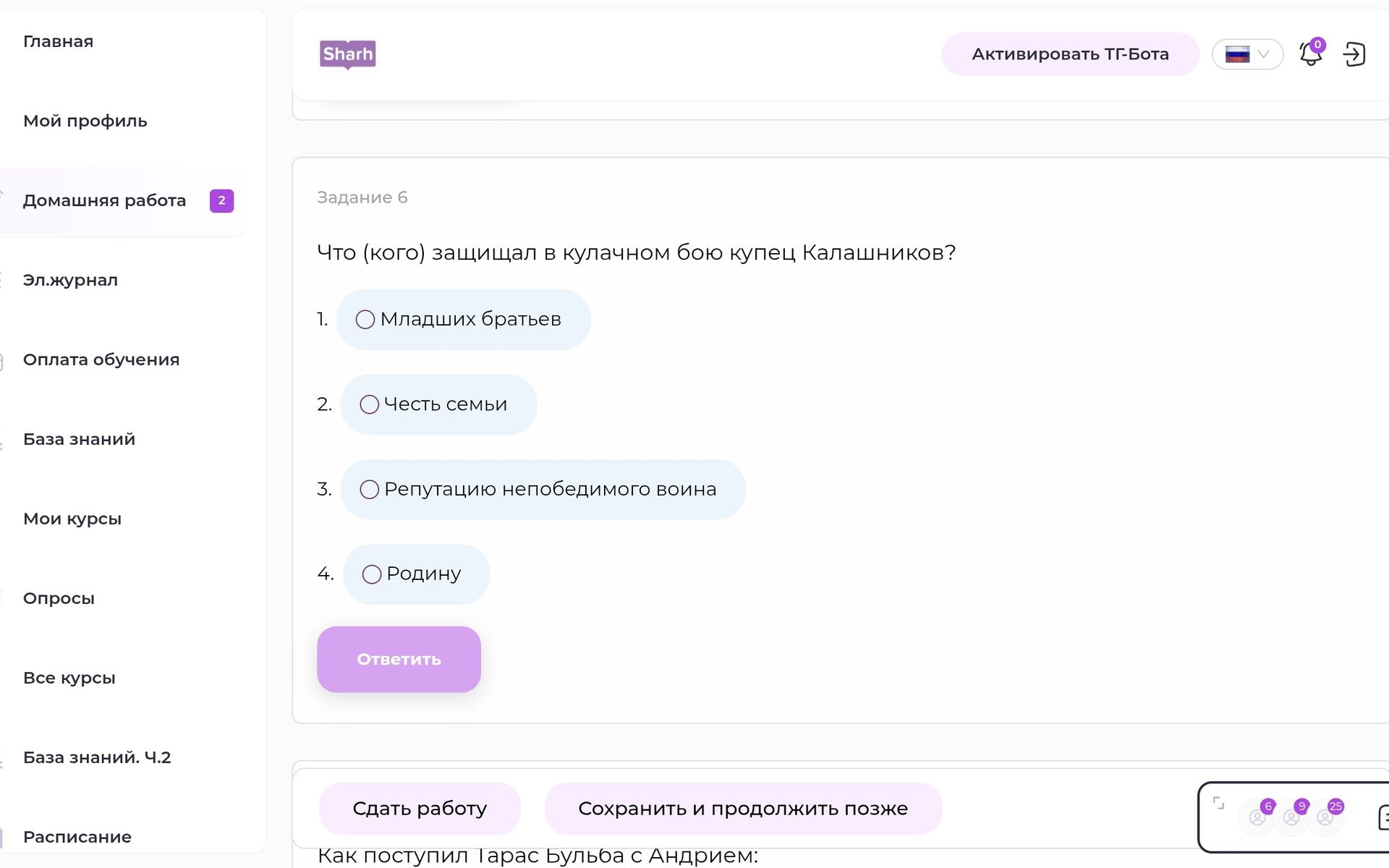Click the Ответить button
This screenshot has width=1389, height=868.
(x=399, y=659)
